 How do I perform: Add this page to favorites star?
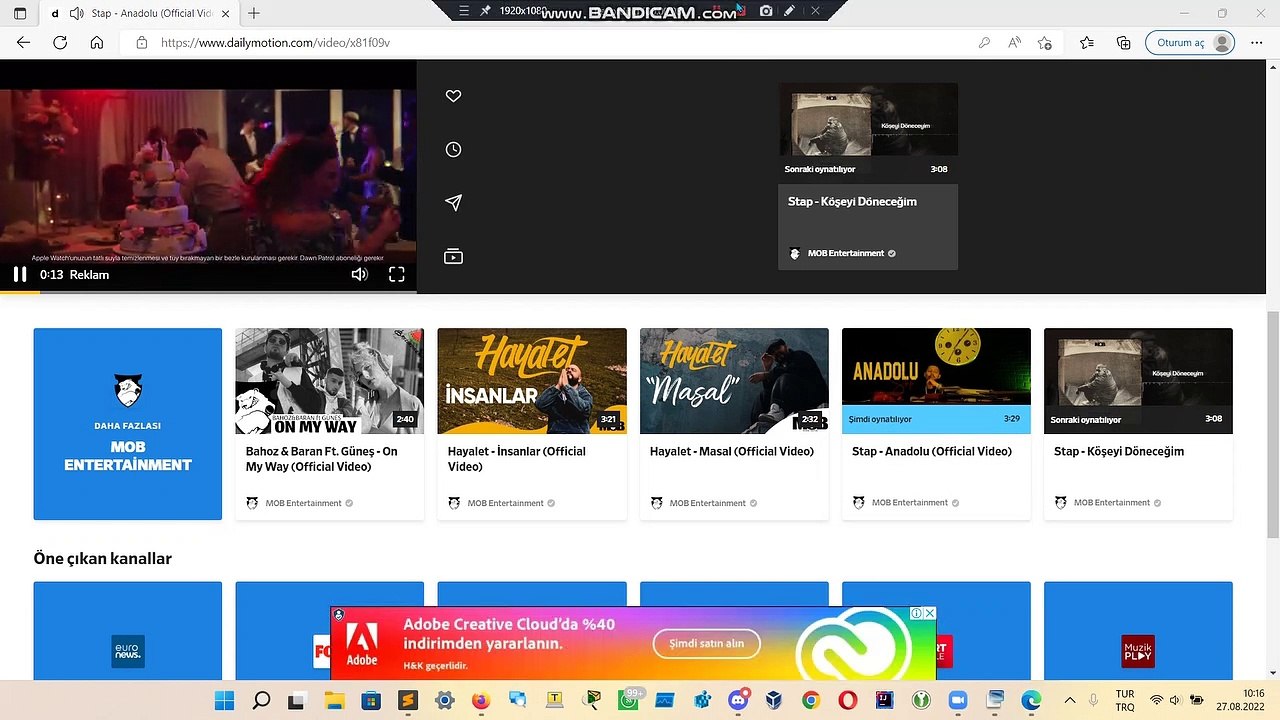1045,43
